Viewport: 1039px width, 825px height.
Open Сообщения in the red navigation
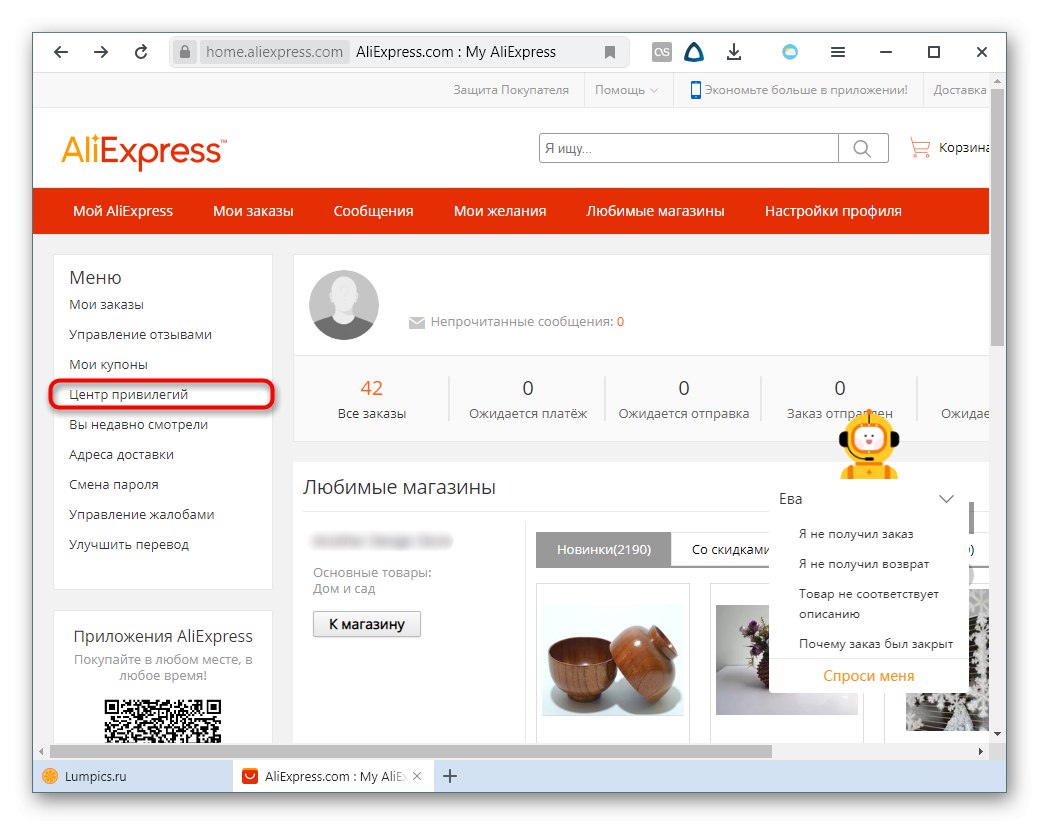373,211
